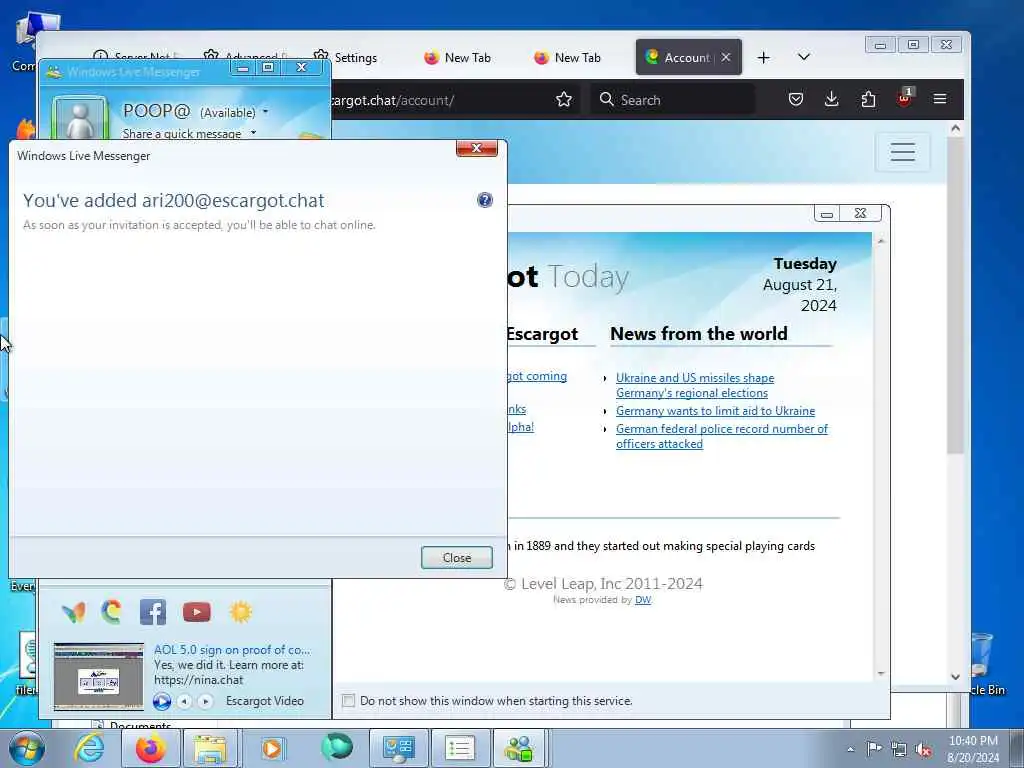Open the Windows Start button
This screenshot has height=768, width=1024.
click(26, 748)
